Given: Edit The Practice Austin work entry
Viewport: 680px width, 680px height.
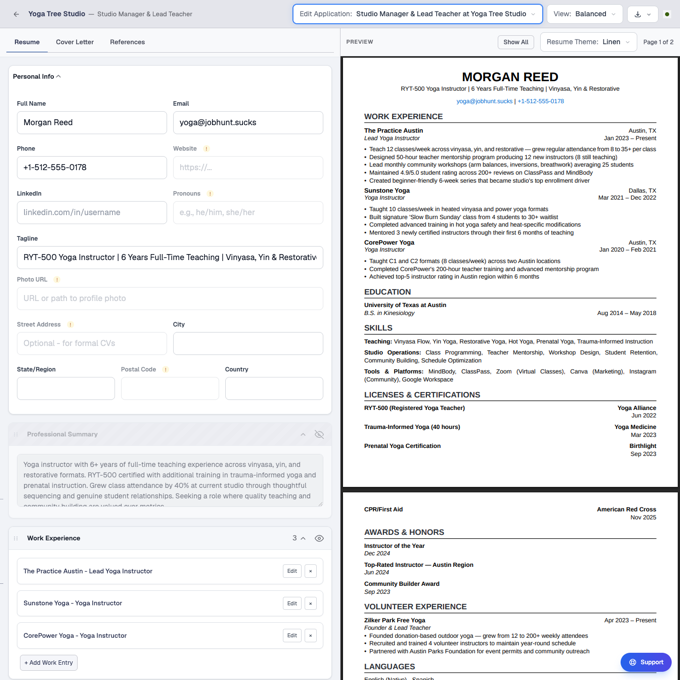Looking at the screenshot, I should (292, 571).
